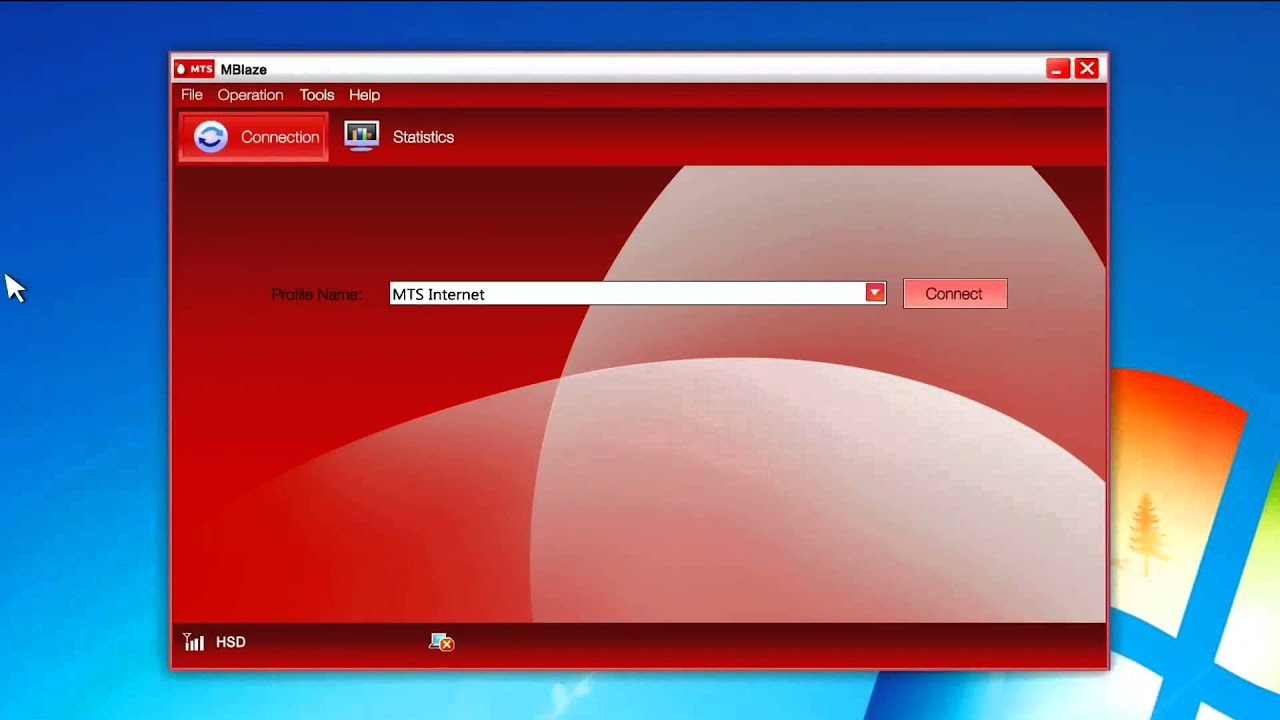Minimize the MBlaze window
Viewport: 1280px width, 720px height.
click(x=1058, y=68)
